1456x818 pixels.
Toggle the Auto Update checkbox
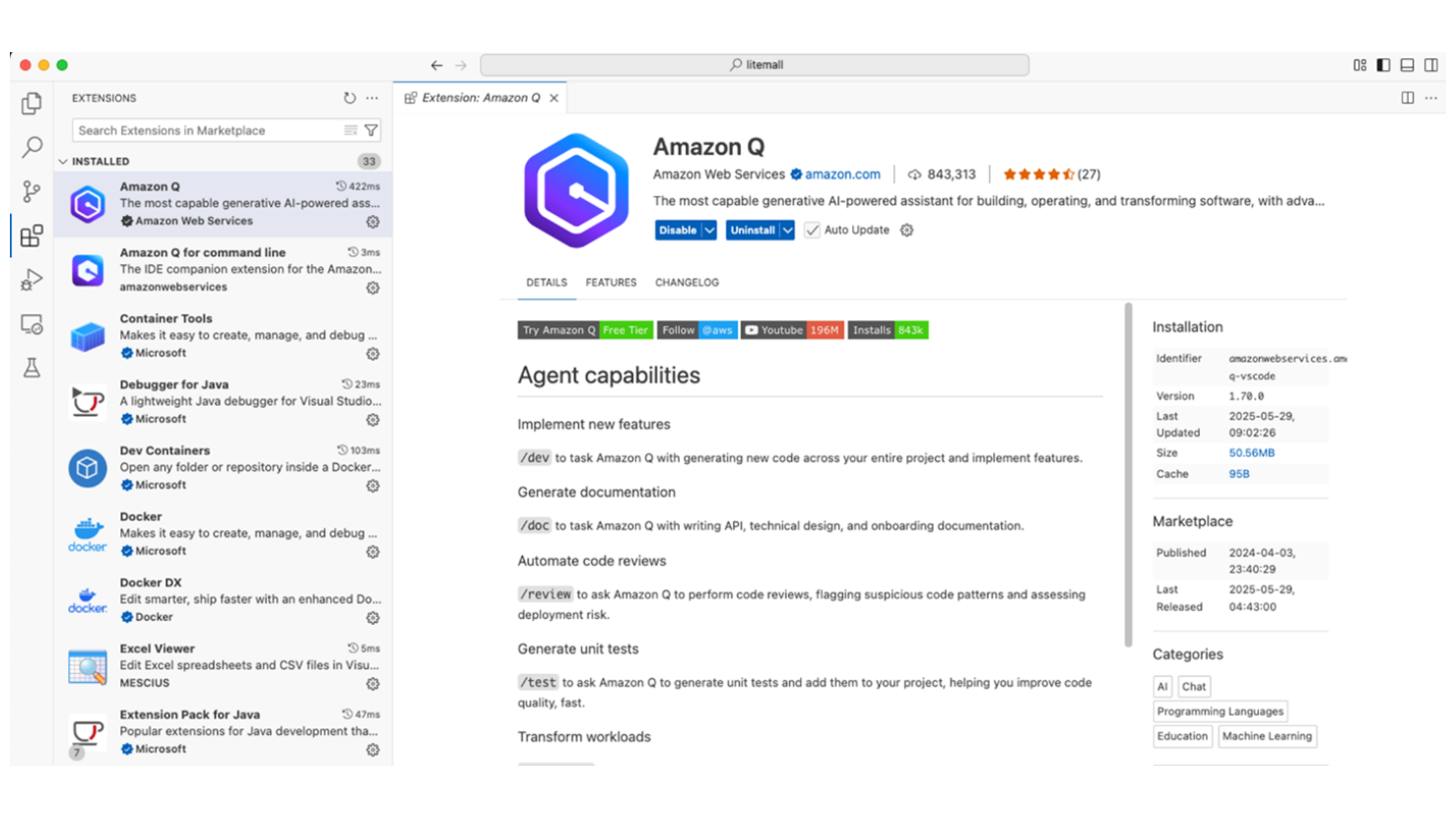(x=812, y=231)
